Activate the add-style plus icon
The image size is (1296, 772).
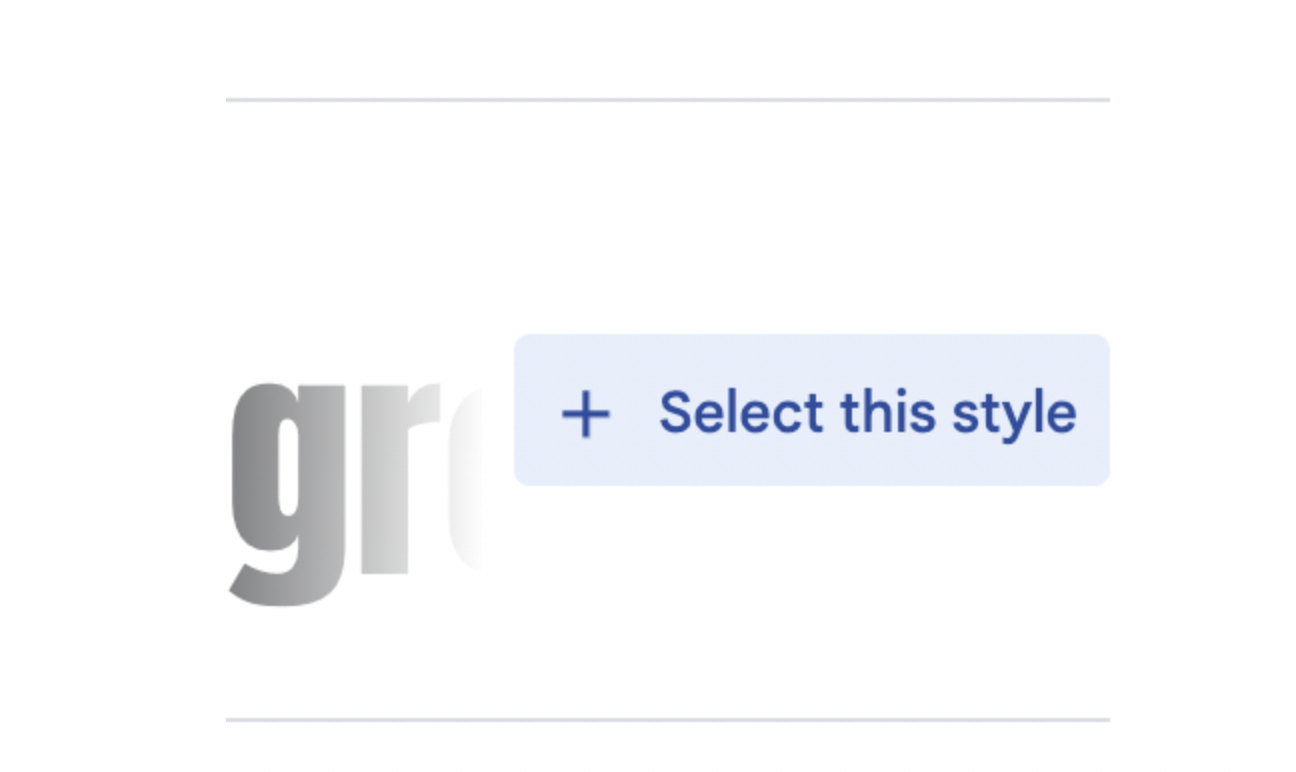point(586,414)
